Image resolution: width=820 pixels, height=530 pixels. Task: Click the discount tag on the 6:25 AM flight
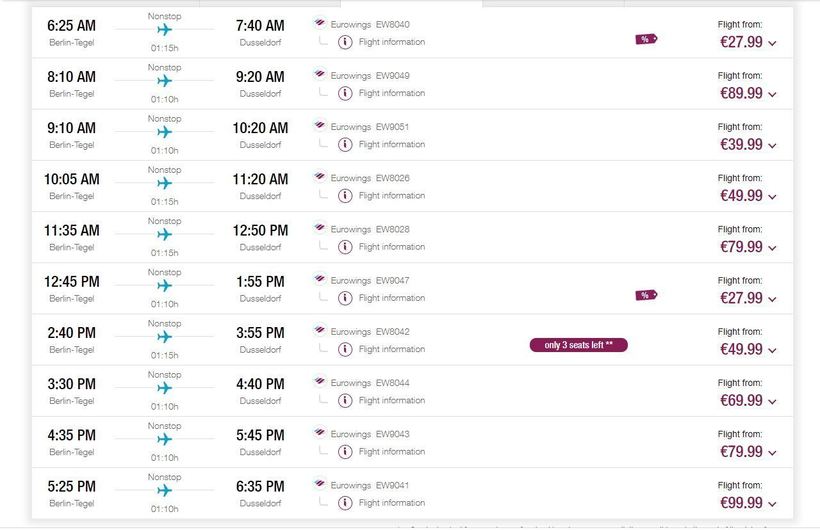click(646, 40)
